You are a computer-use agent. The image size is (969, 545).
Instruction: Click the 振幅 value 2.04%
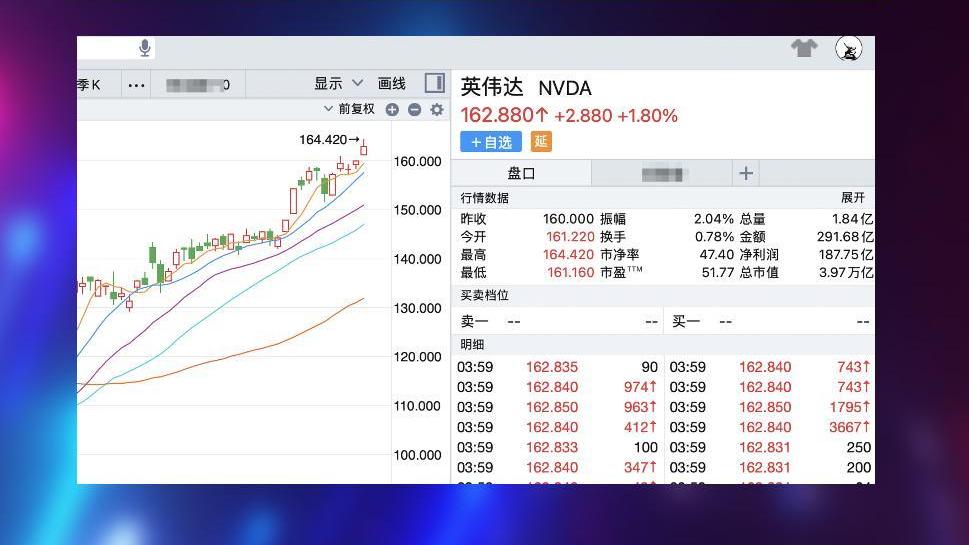coord(713,219)
